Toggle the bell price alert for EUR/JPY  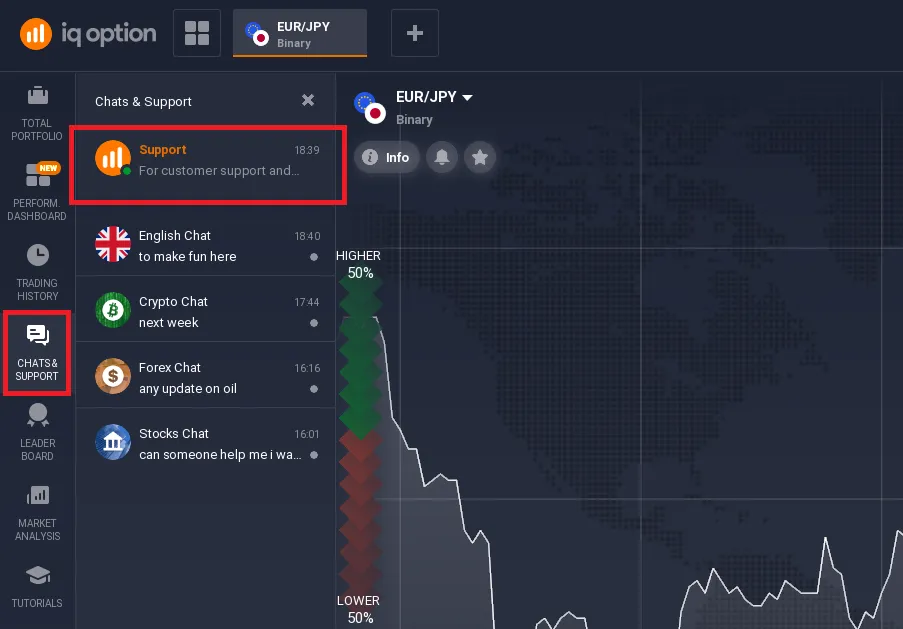[x=441, y=157]
